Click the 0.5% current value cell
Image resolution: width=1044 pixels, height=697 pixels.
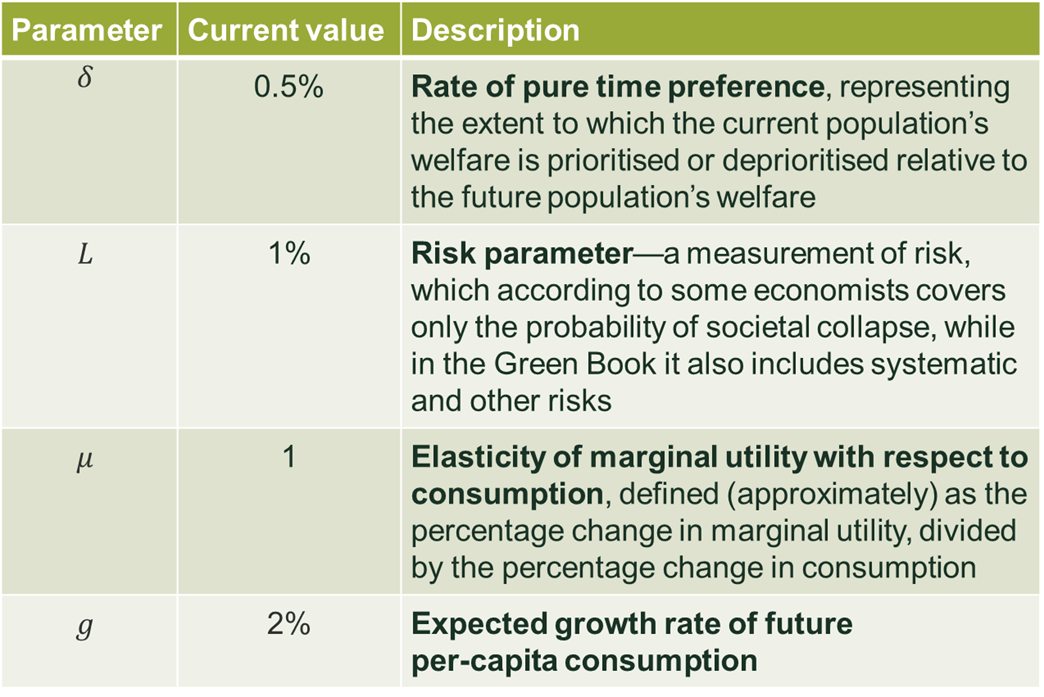289,87
